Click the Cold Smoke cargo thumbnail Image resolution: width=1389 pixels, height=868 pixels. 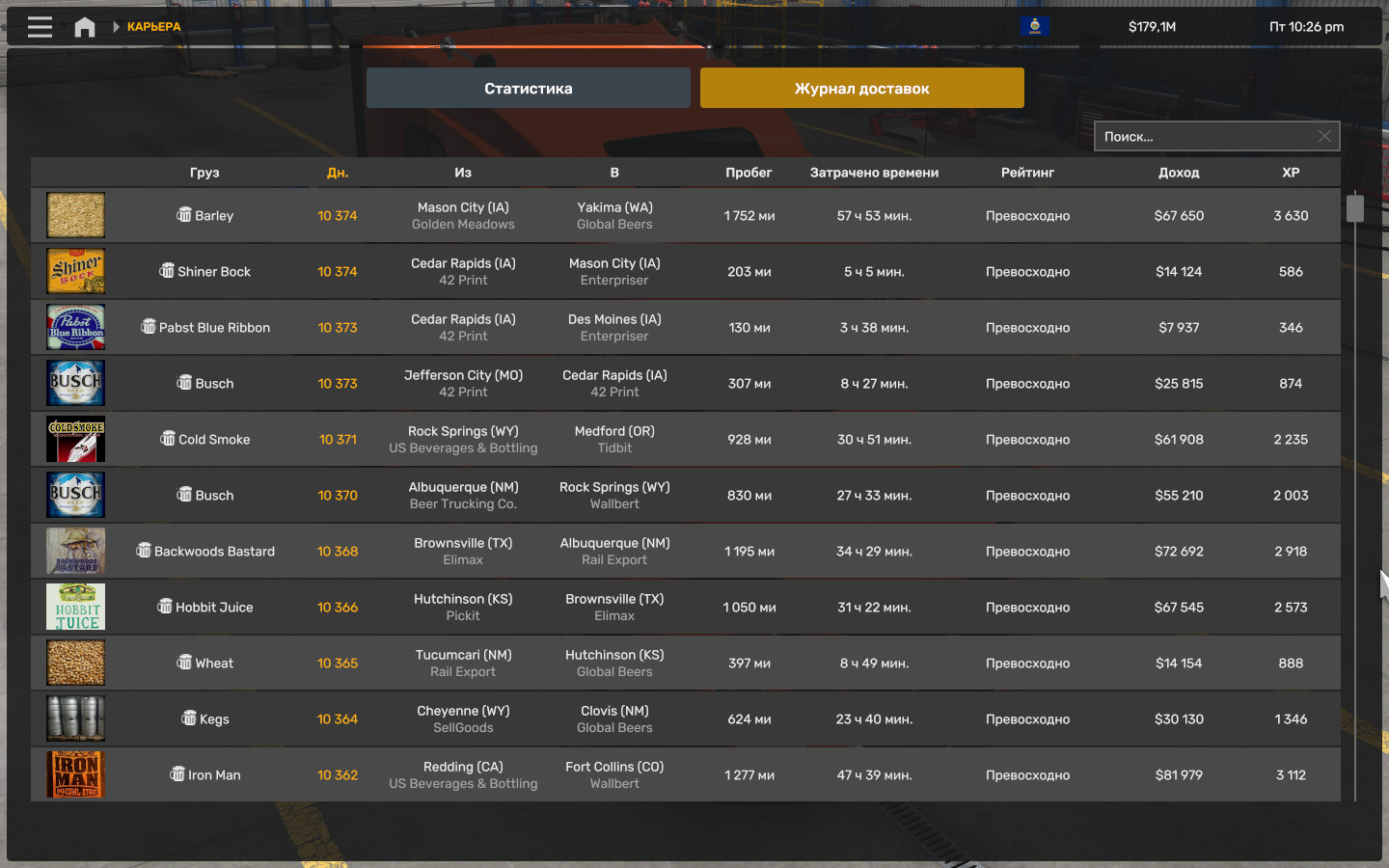[x=76, y=439]
